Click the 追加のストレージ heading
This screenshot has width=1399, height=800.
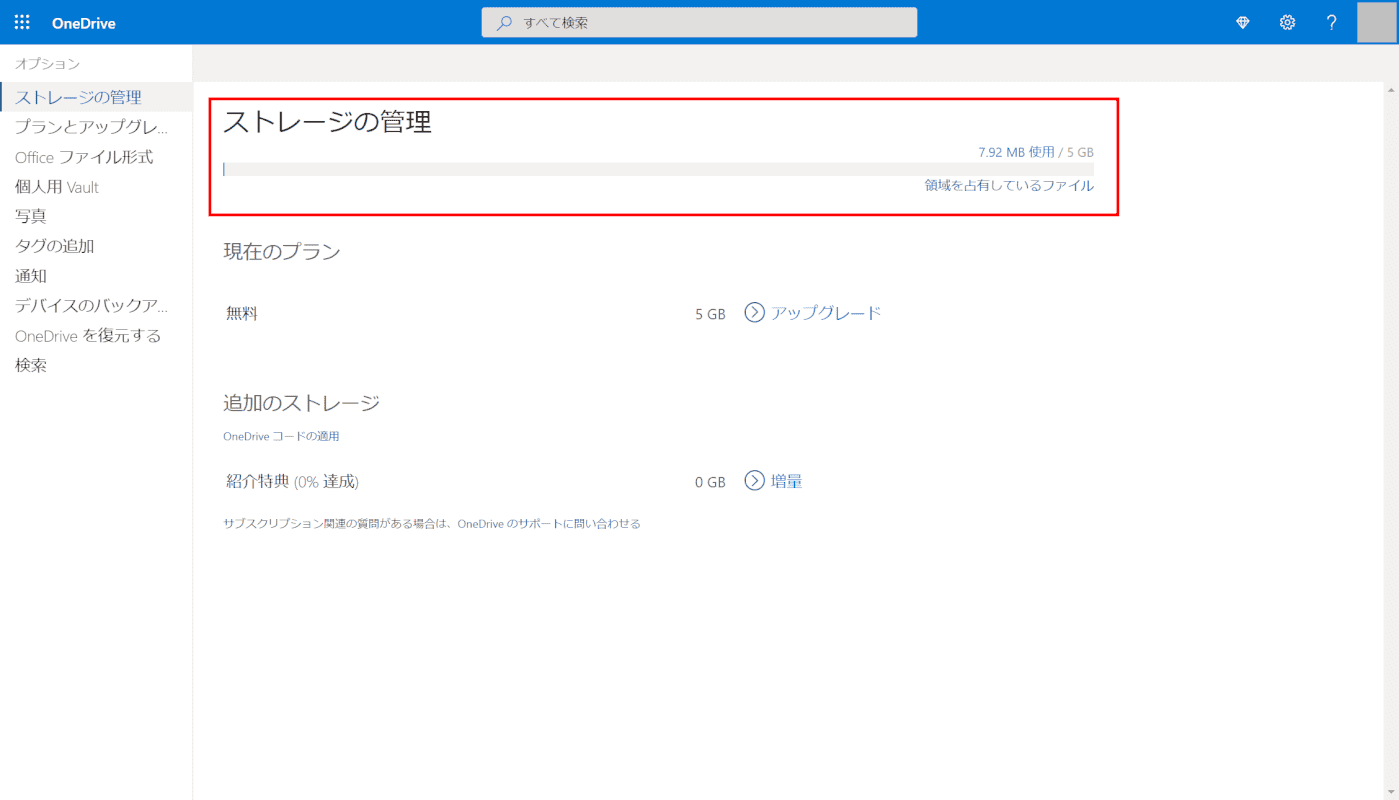pos(302,403)
